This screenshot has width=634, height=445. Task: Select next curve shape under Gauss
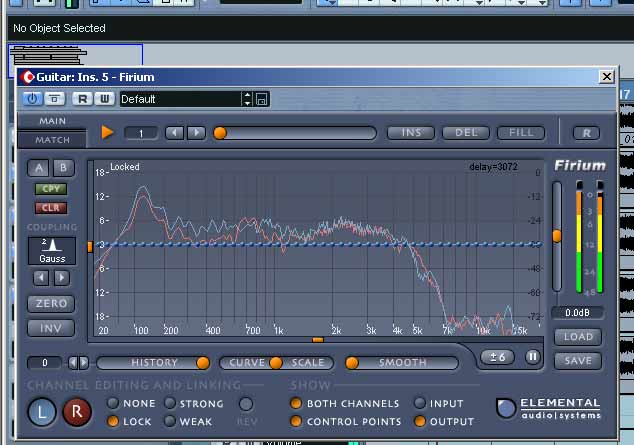coord(62,278)
